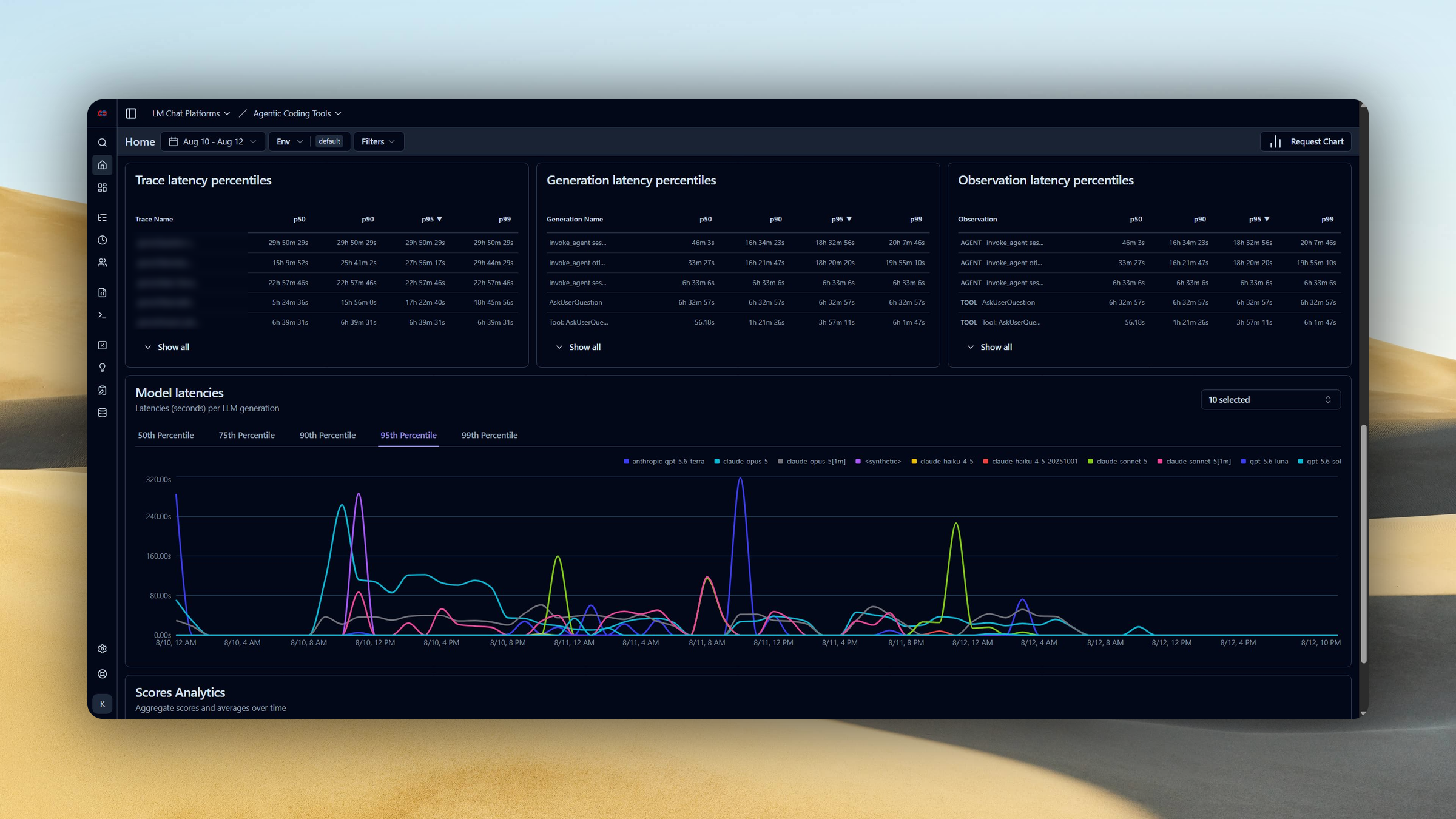Open the Env environment dropdown
1456x819 pixels.
click(x=289, y=141)
